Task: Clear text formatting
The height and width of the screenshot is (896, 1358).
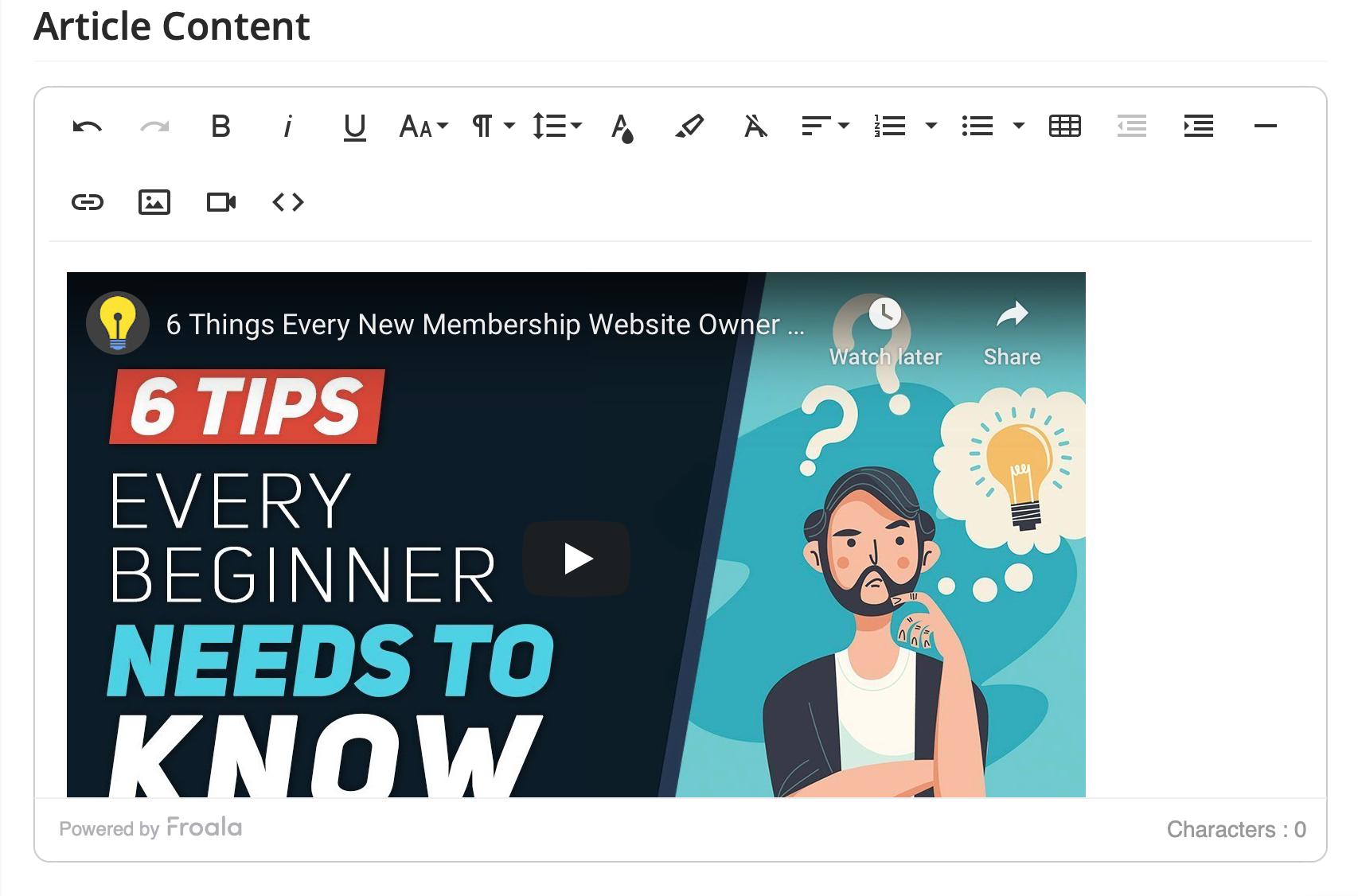Action: coord(755,126)
